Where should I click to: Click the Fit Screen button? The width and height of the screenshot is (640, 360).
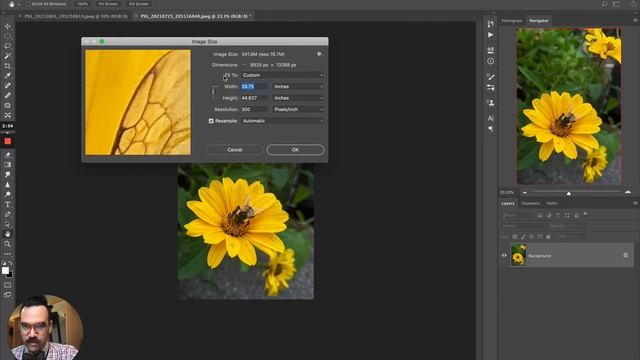click(108, 4)
